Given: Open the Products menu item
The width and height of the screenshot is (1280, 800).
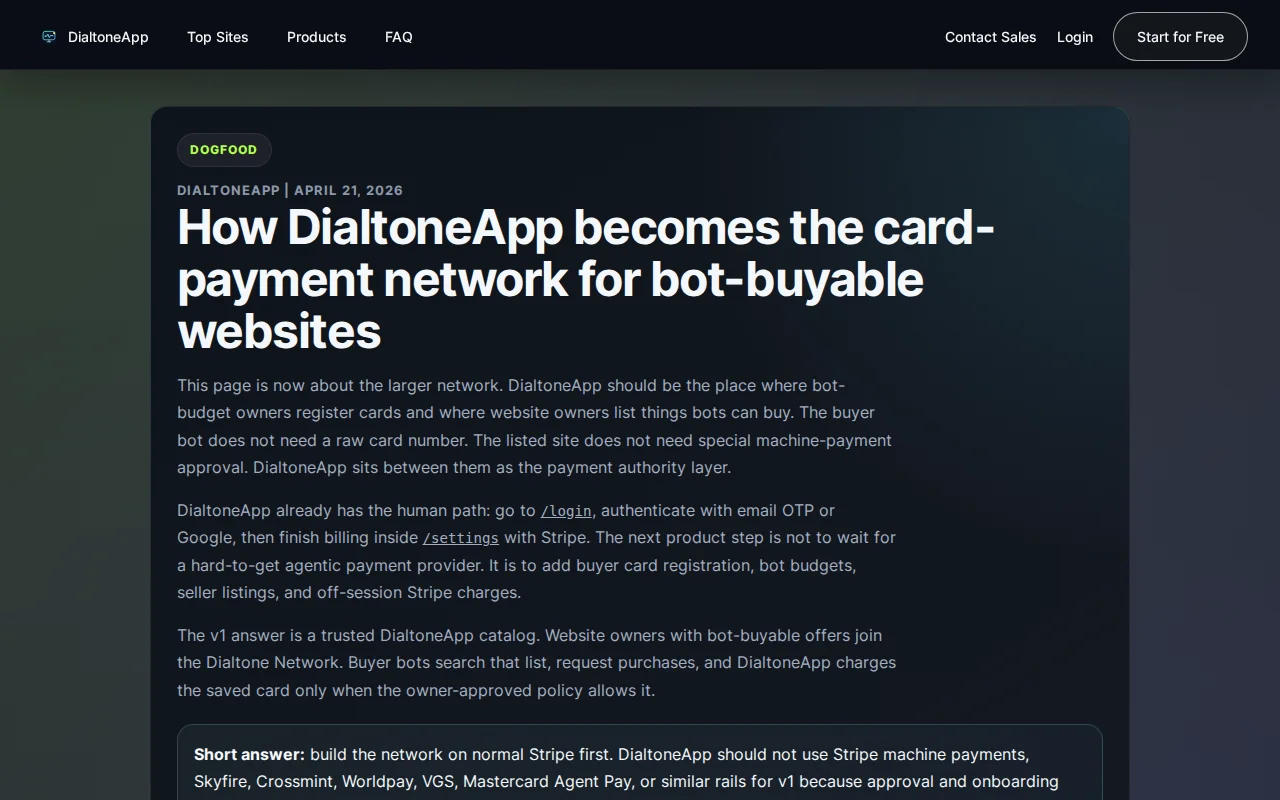Looking at the screenshot, I should pos(316,37).
